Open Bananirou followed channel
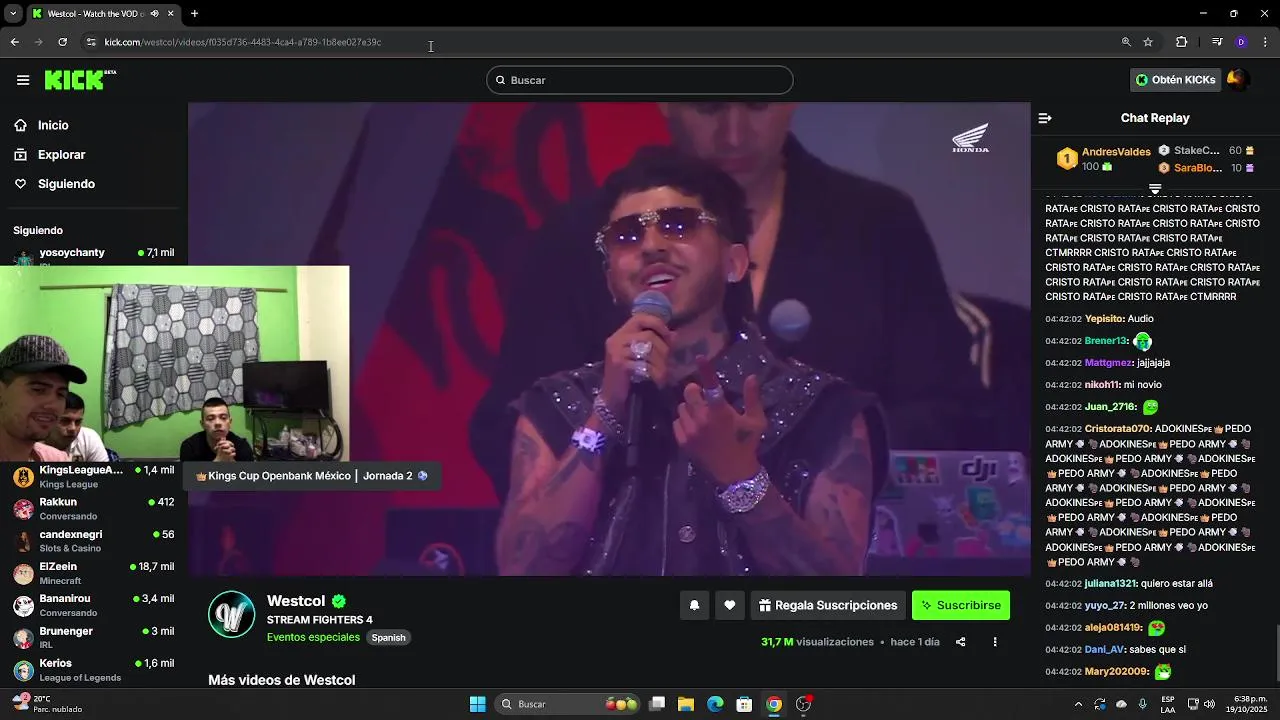 tap(93, 605)
